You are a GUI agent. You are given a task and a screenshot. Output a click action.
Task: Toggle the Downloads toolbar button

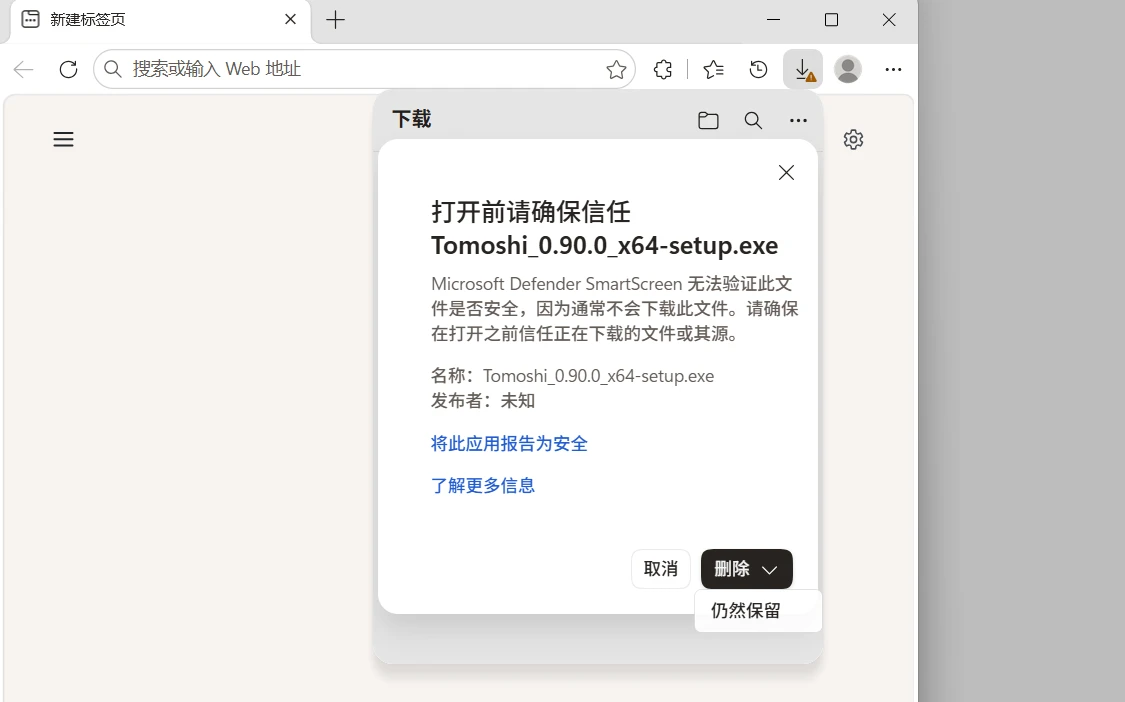(803, 69)
